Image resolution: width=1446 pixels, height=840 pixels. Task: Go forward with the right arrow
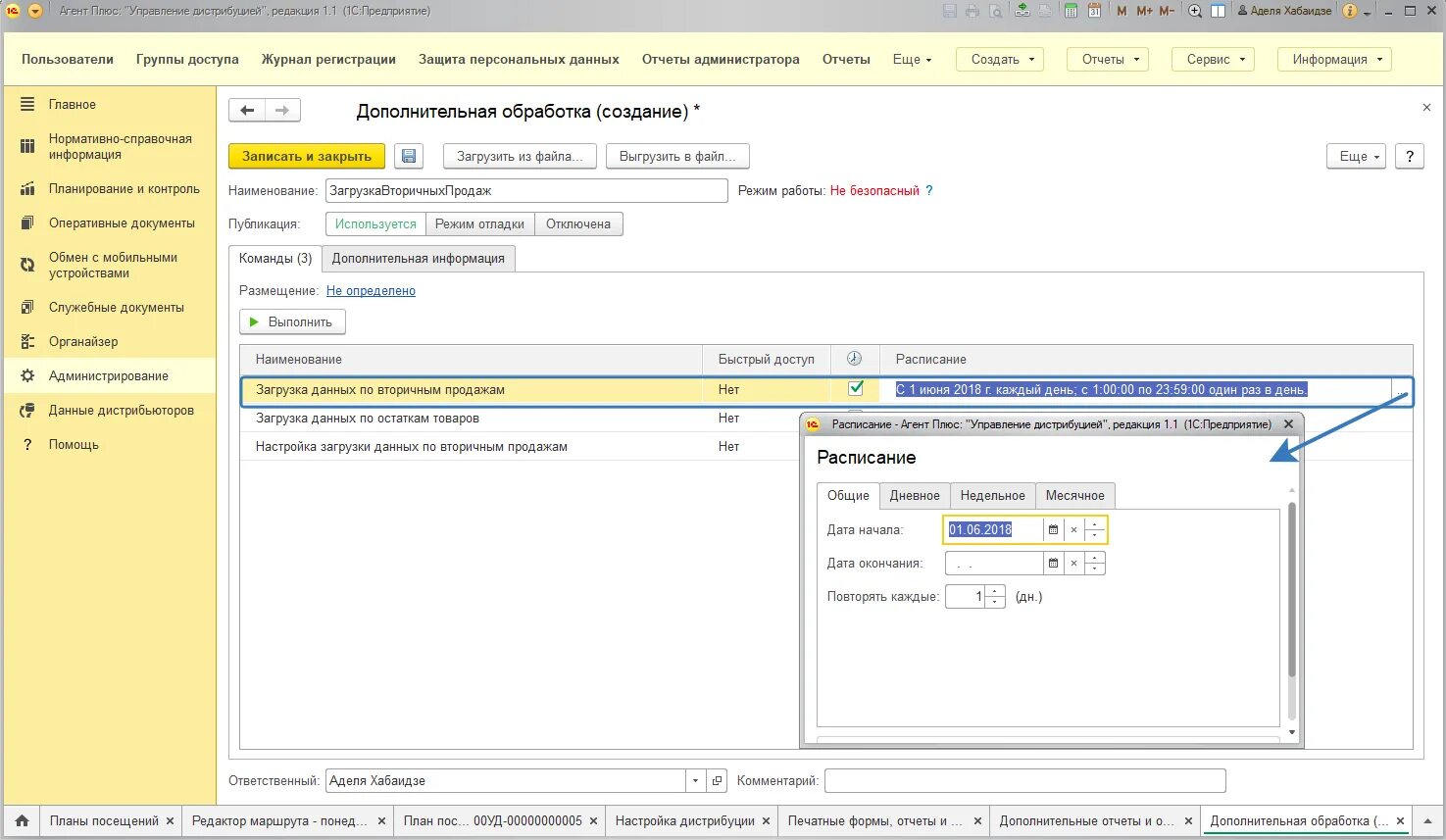click(x=282, y=110)
